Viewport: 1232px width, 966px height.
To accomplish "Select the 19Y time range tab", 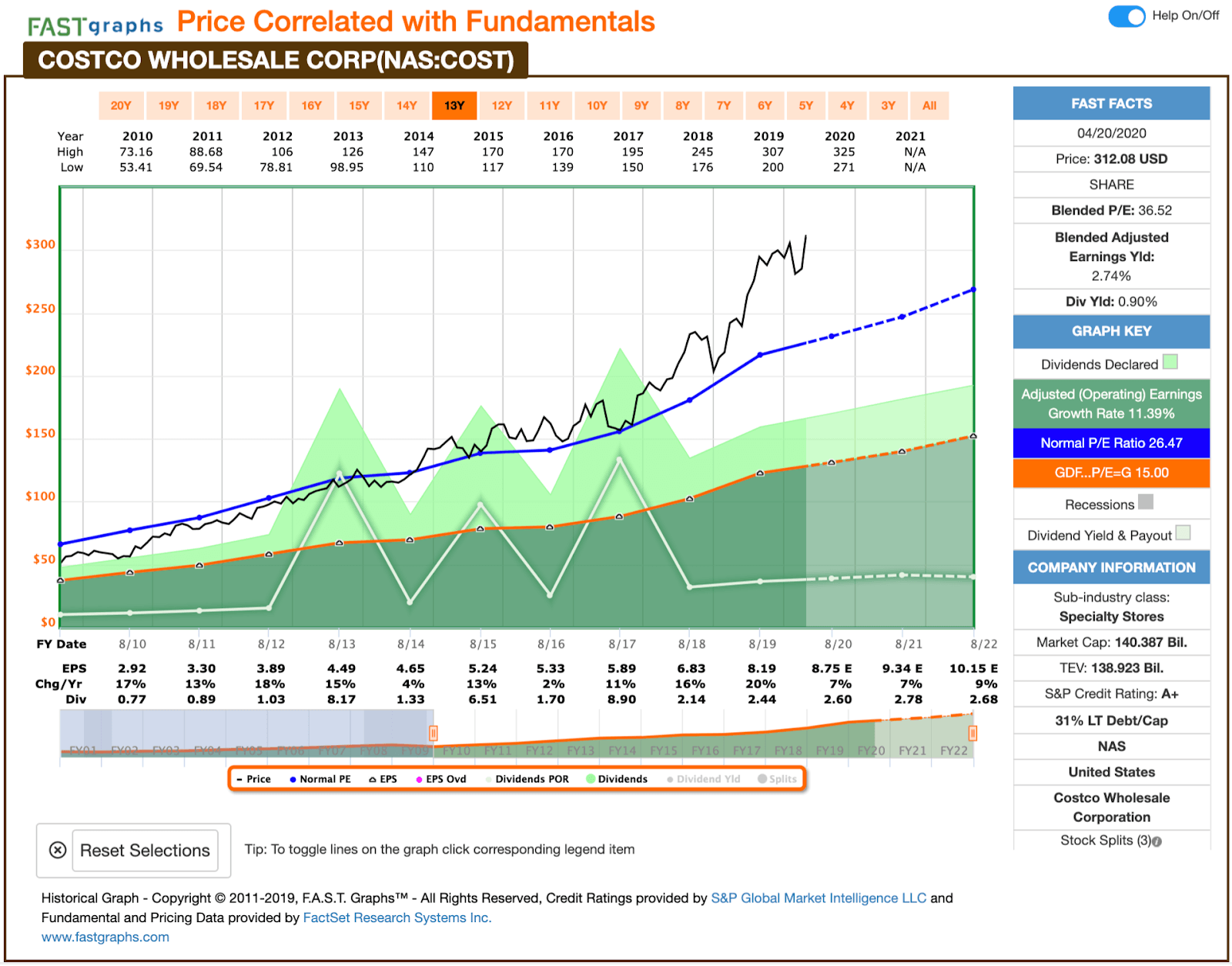I will pos(169,105).
